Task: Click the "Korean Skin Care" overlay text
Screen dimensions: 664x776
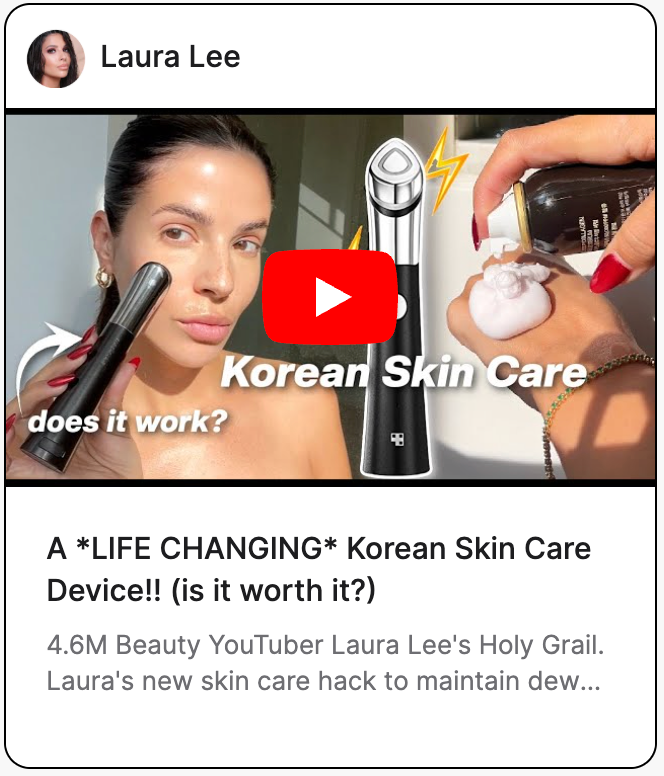Action: click(403, 372)
